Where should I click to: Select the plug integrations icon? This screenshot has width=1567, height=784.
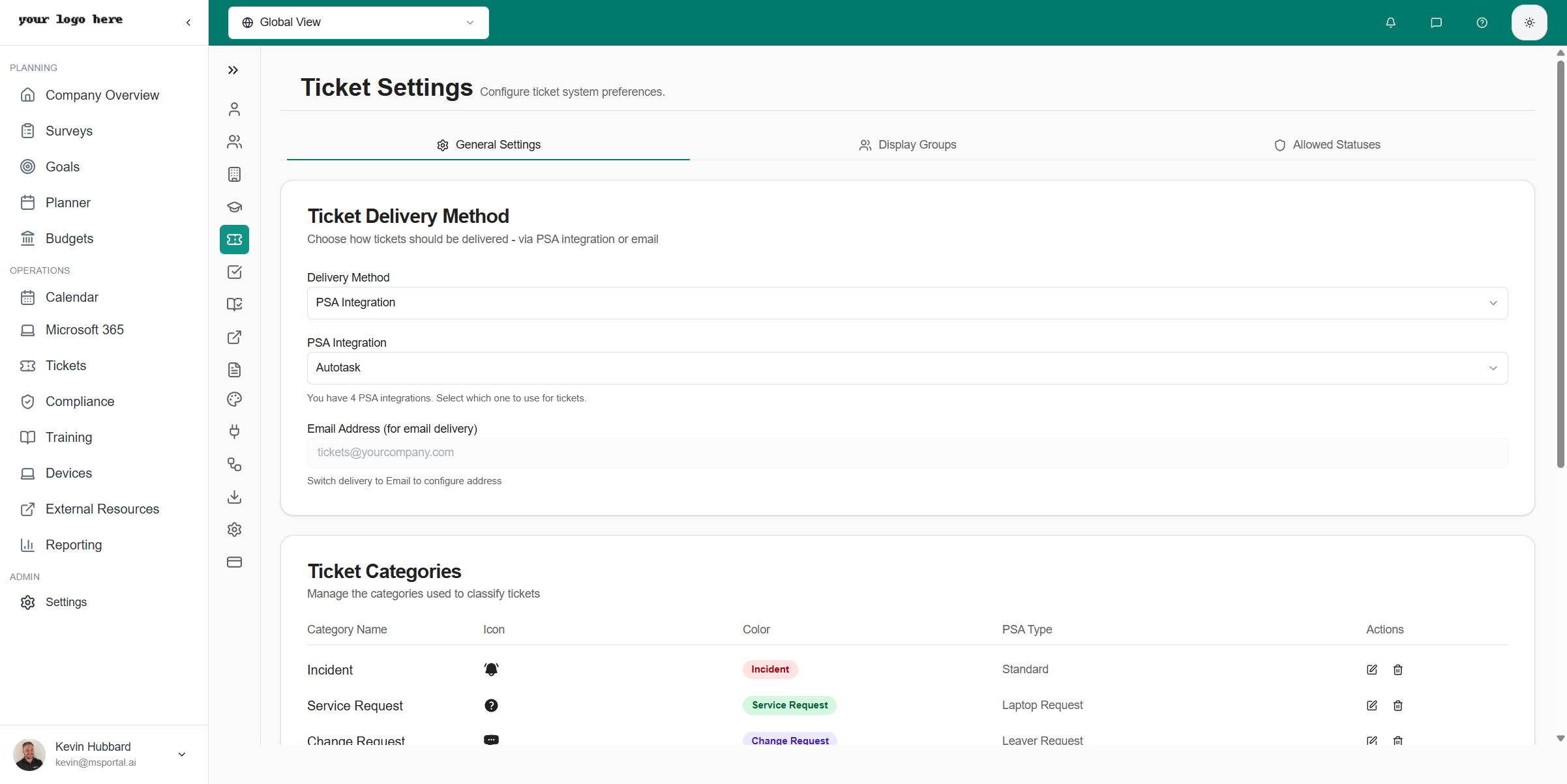coord(234,431)
